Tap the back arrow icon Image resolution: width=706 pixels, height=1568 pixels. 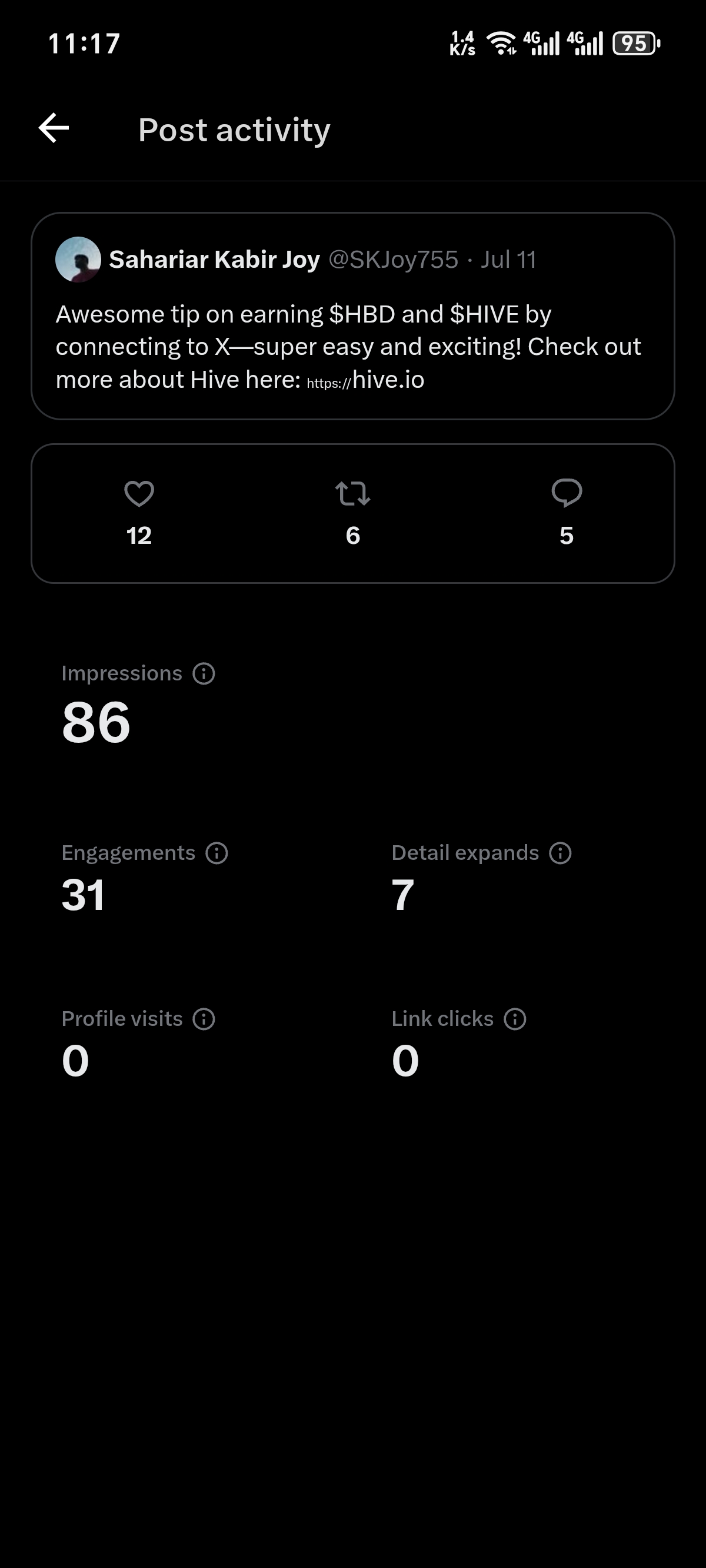[54, 128]
